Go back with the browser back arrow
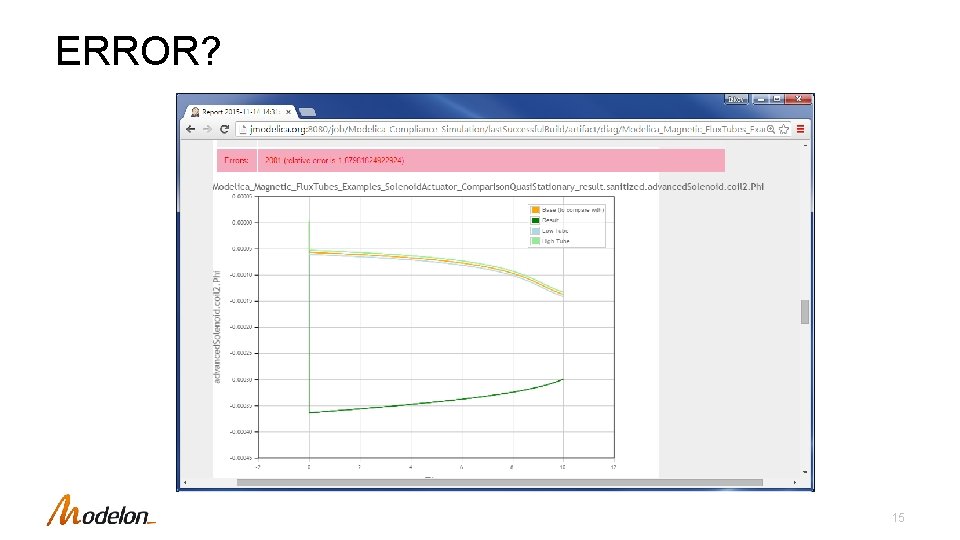Viewport: 960px width, 540px height. pyautogui.click(x=190, y=129)
